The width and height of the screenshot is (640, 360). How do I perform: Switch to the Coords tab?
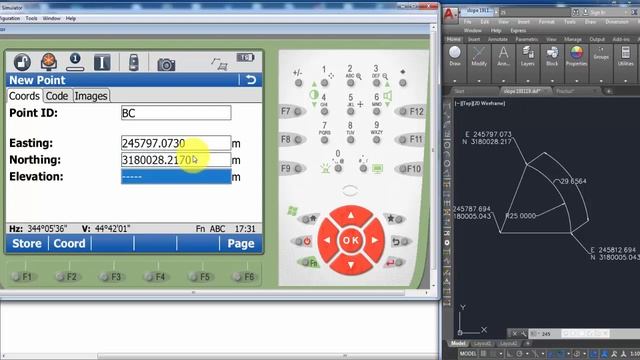point(24,96)
